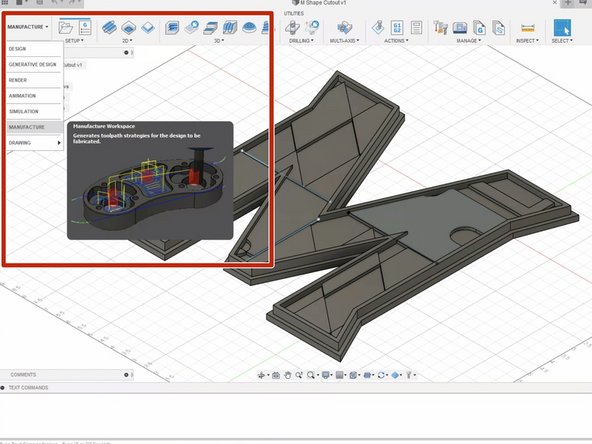
Task: Click the Grid and Snaps icon
Action: pos(340,375)
